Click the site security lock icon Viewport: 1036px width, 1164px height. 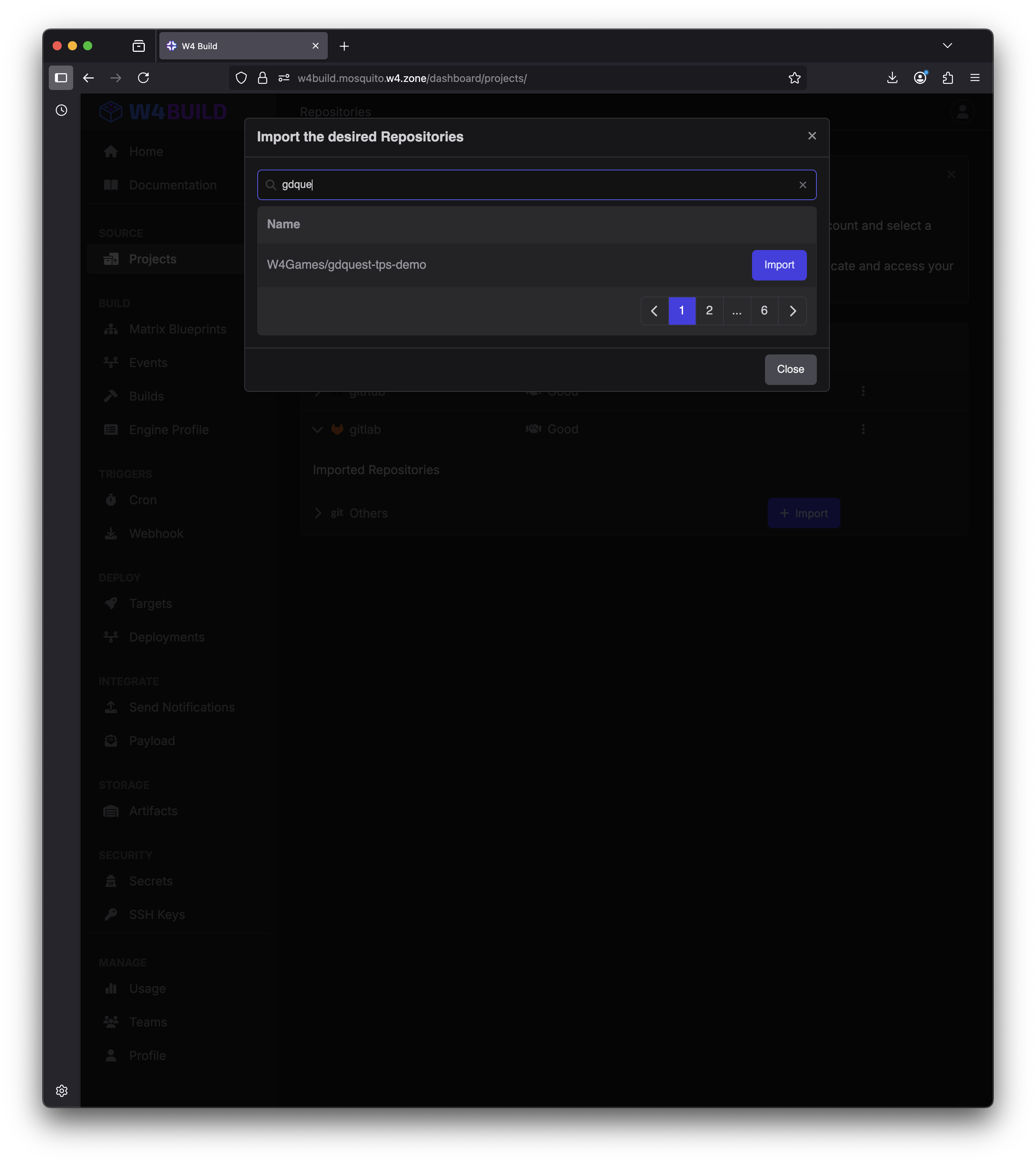(263, 78)
